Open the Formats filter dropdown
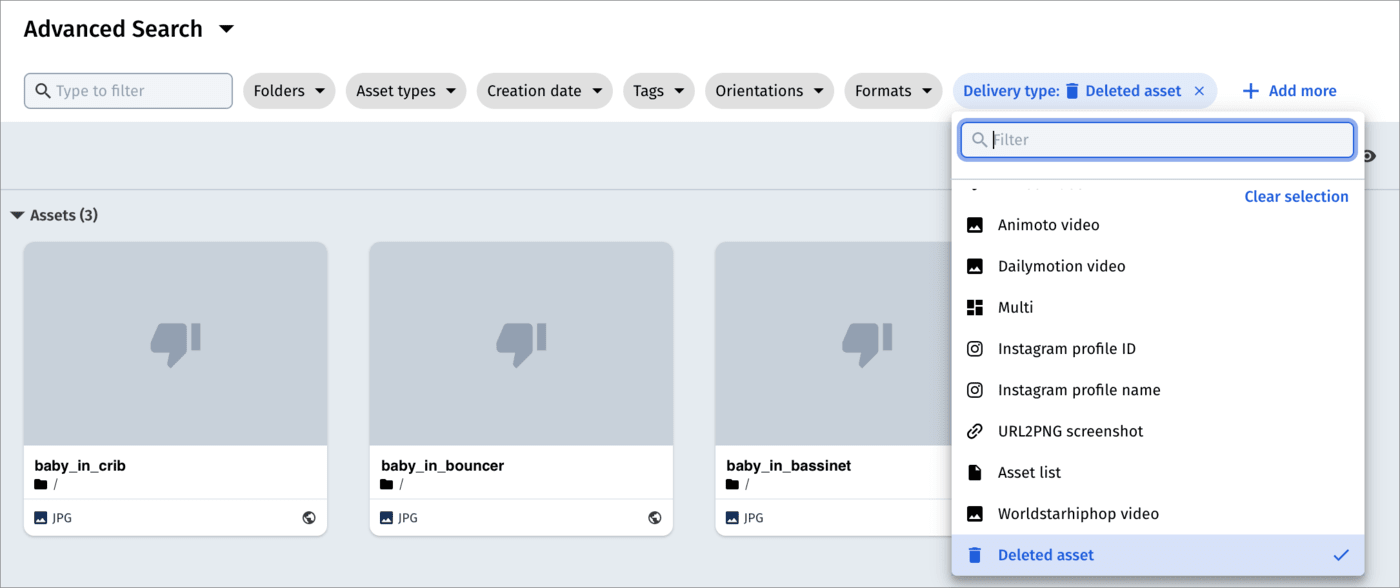This screenshot has height=588, width=1400. (x=894, y=91)
